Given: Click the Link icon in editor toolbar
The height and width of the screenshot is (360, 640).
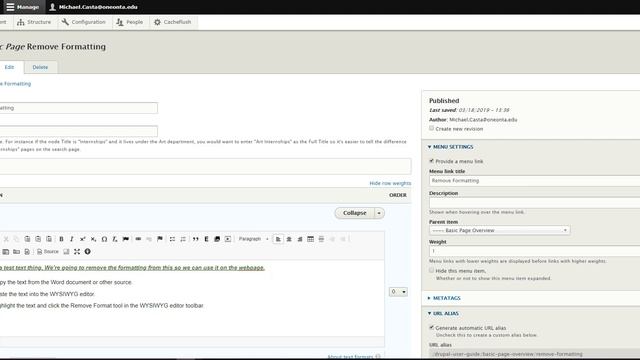Looking at the screenshot, I should (x=138, y=239).
